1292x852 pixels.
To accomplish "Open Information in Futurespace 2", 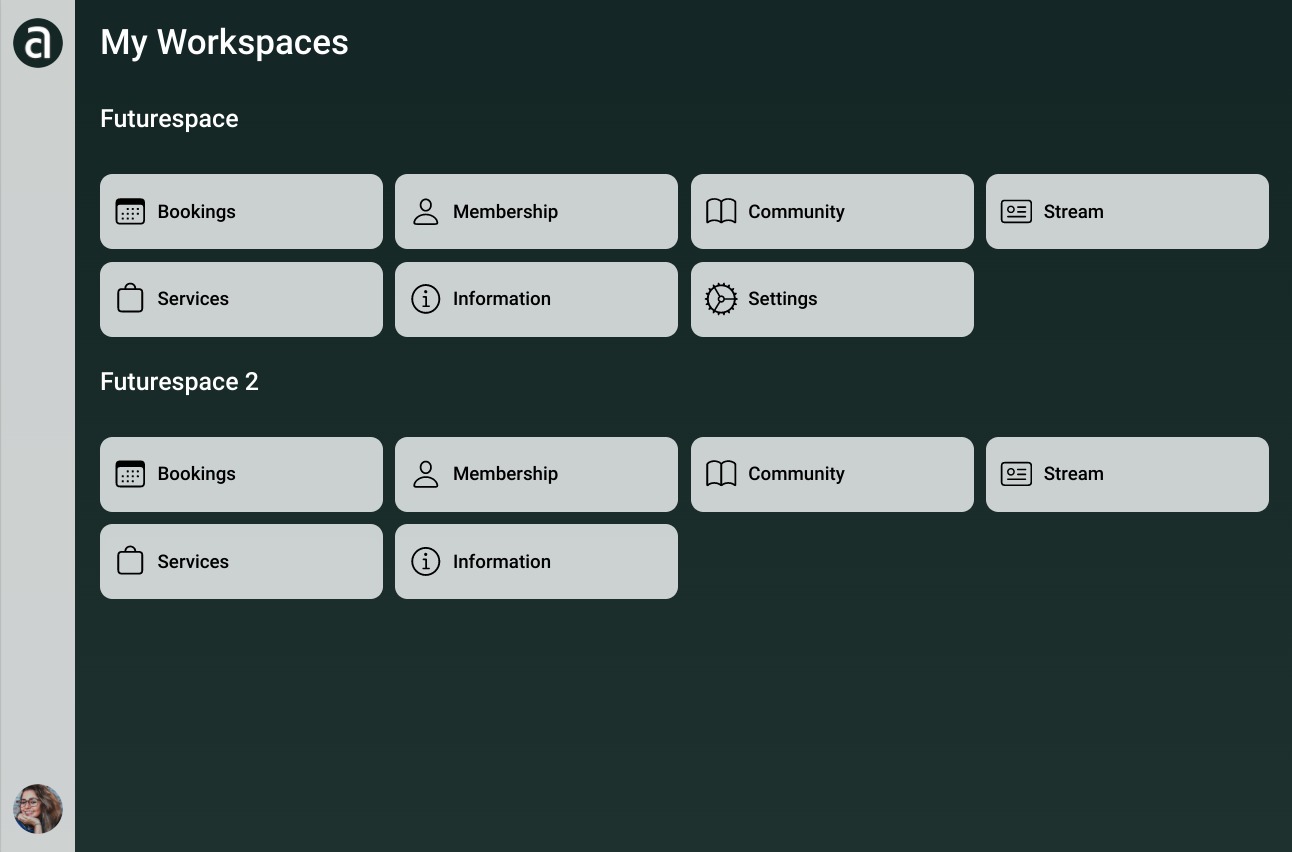I will (536, 561).
